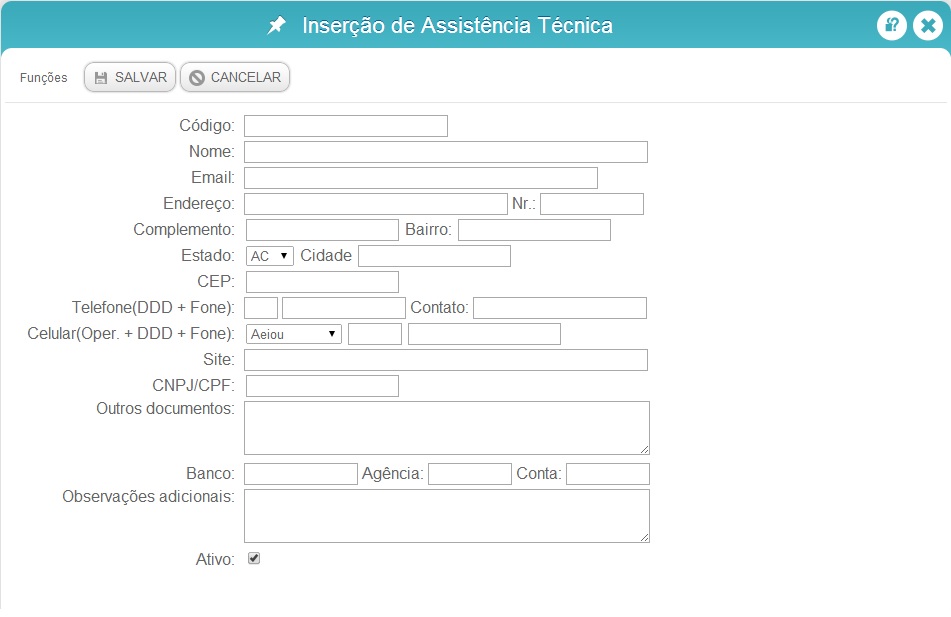This screenshot has height=617, width=951.
Task: Click the floppy disk save icon
Action: 101,78
